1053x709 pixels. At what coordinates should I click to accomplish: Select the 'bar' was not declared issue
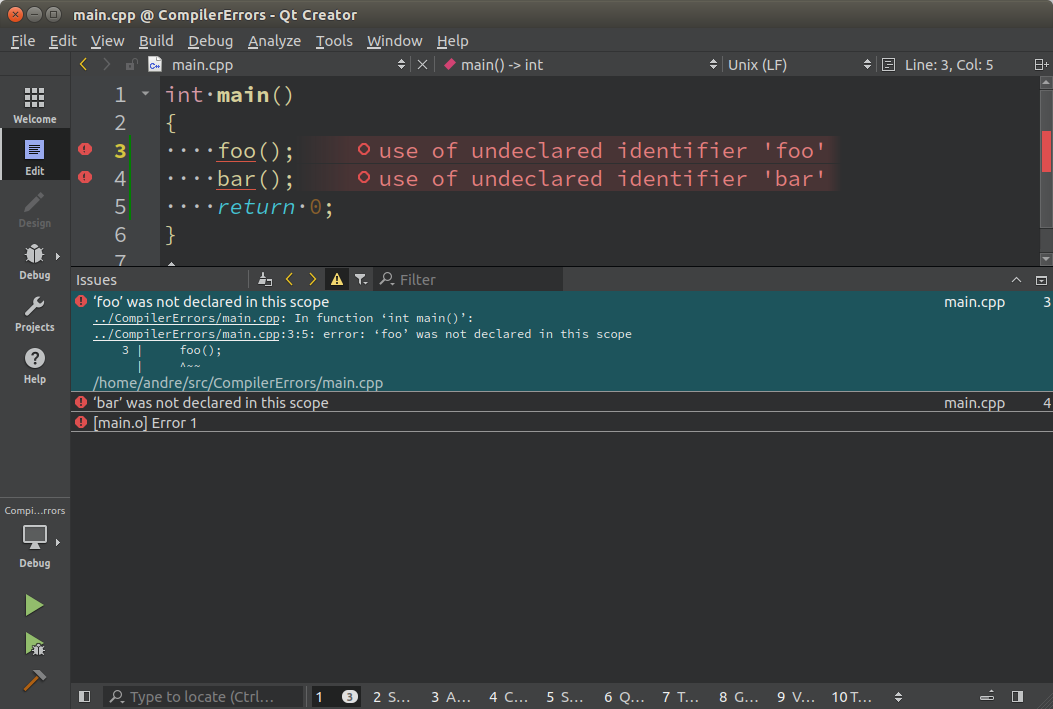tap(210, 403)
